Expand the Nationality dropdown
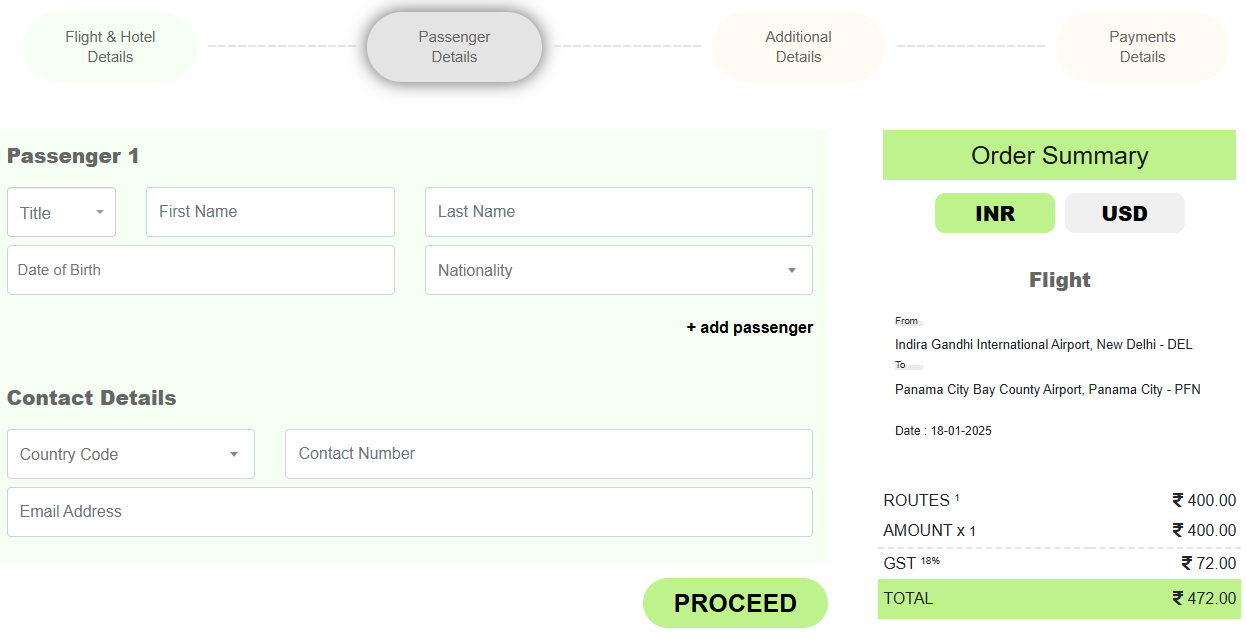1246x638 pixels. click(618, 270)
